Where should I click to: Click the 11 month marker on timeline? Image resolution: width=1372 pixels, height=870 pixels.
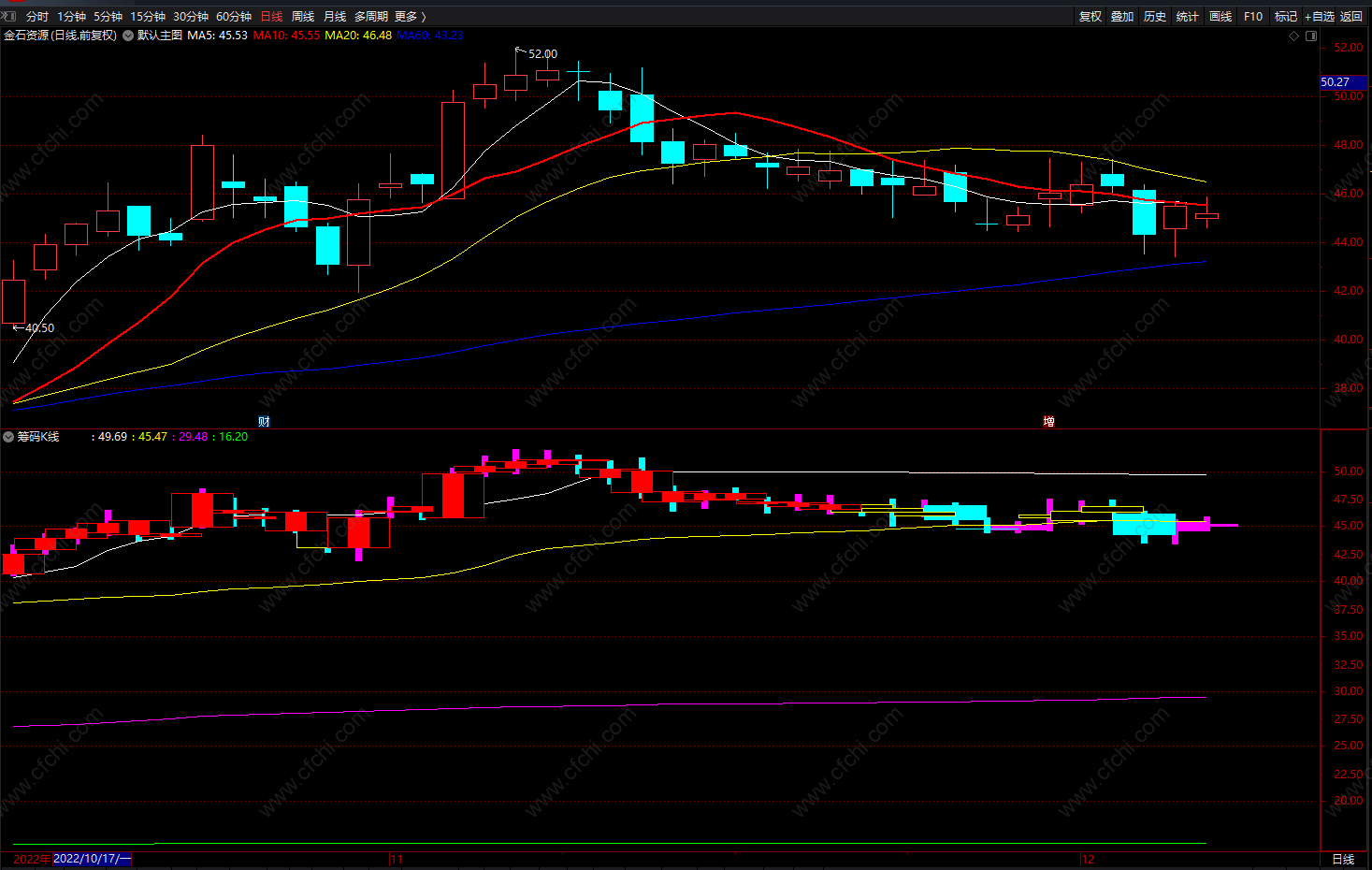(x=397, y=859)
